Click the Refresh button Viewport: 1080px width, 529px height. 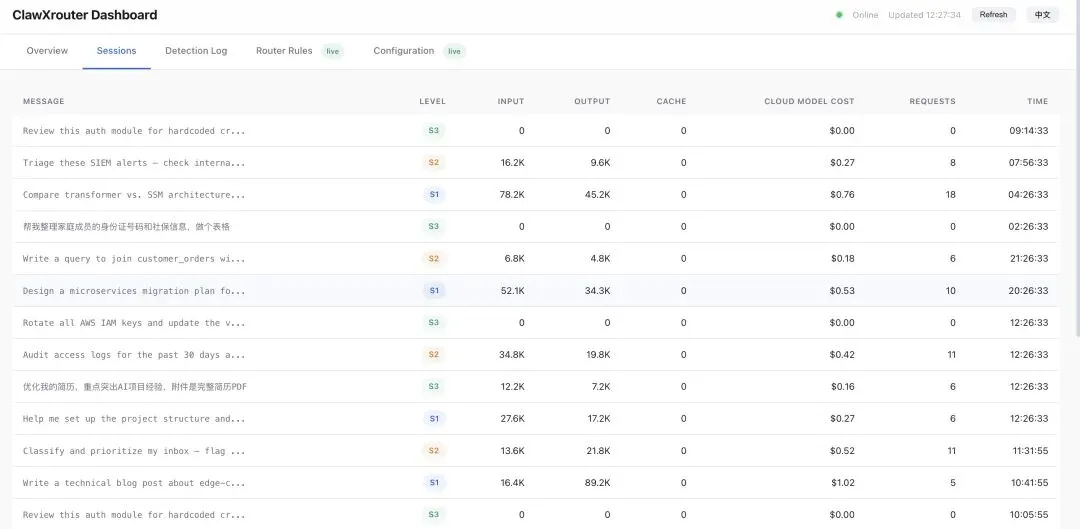[x=993, y=14]
